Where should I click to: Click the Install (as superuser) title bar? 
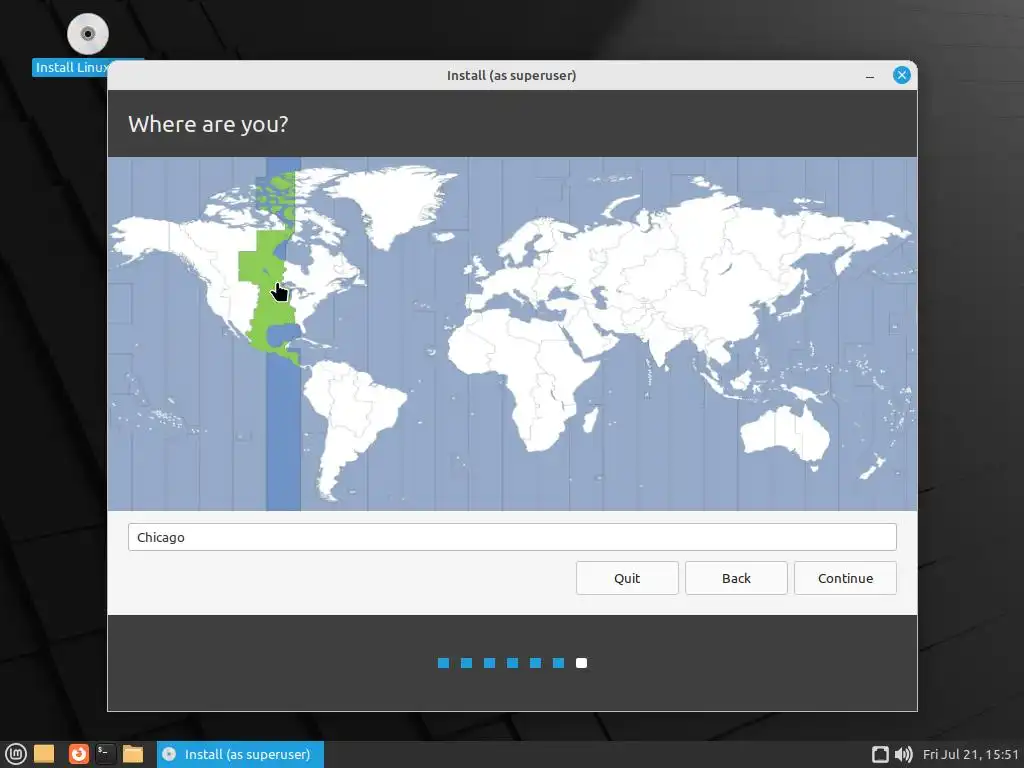click(511, 75)
